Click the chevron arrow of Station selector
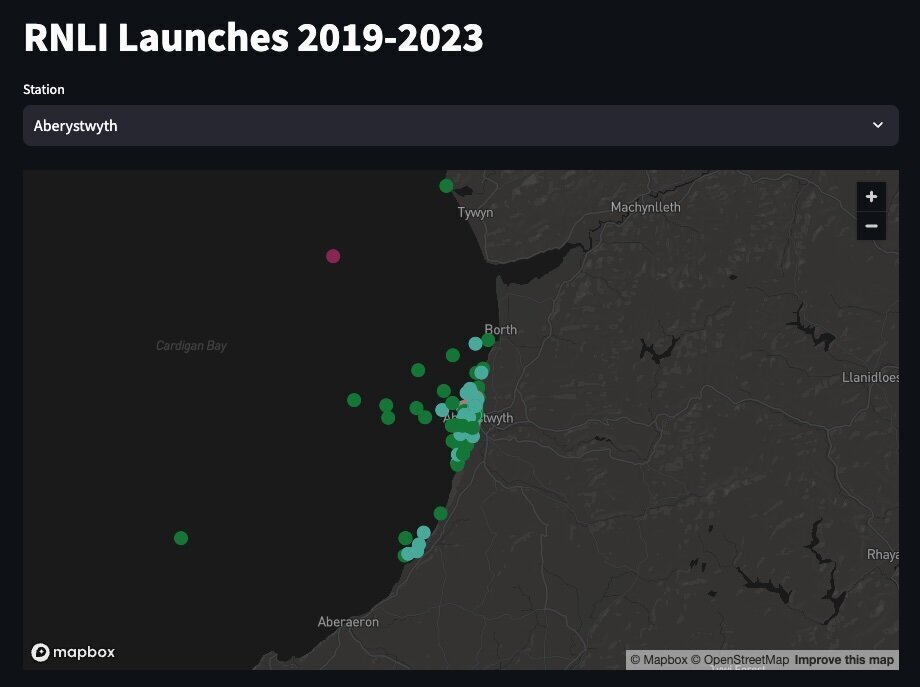 coord(877,126)
